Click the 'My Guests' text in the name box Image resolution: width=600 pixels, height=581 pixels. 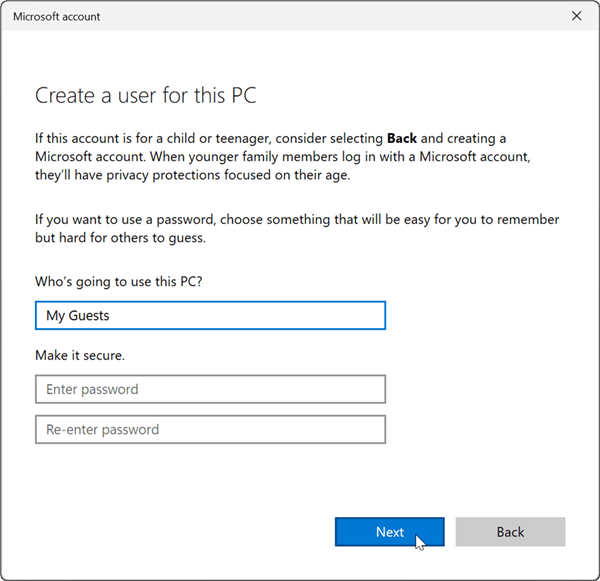coord(78,316)
